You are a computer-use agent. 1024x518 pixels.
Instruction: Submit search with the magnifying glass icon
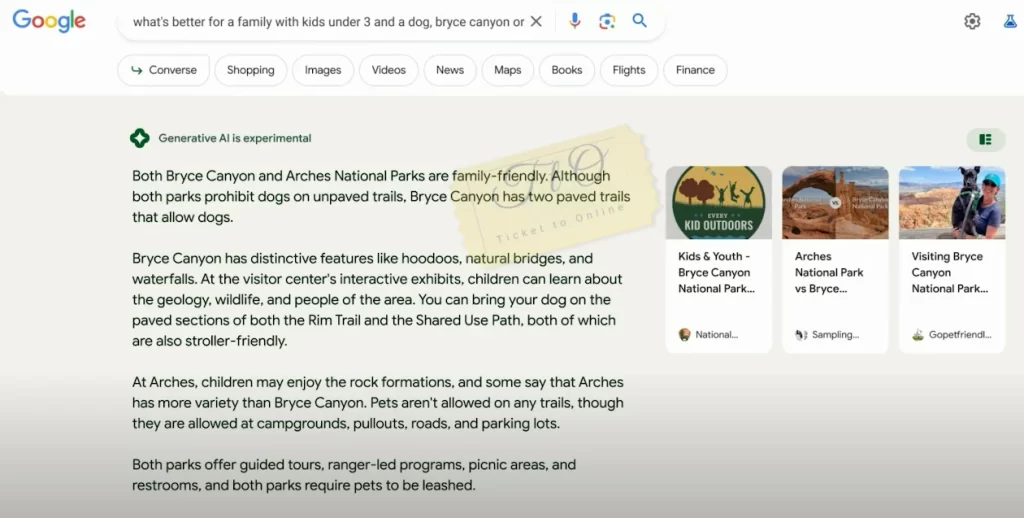click(x=639, y=20)
